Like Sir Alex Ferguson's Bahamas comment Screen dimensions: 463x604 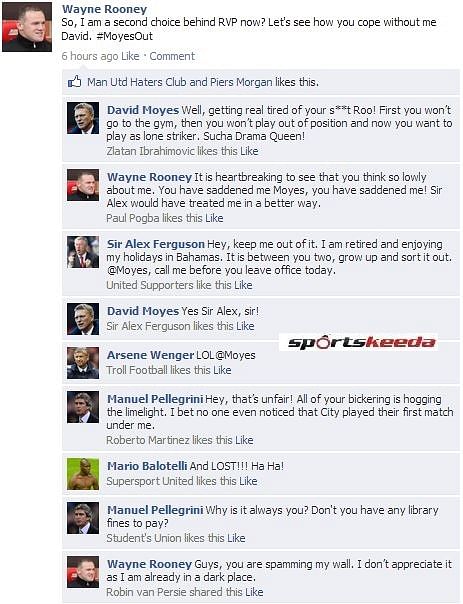click(x=243, y=285)
